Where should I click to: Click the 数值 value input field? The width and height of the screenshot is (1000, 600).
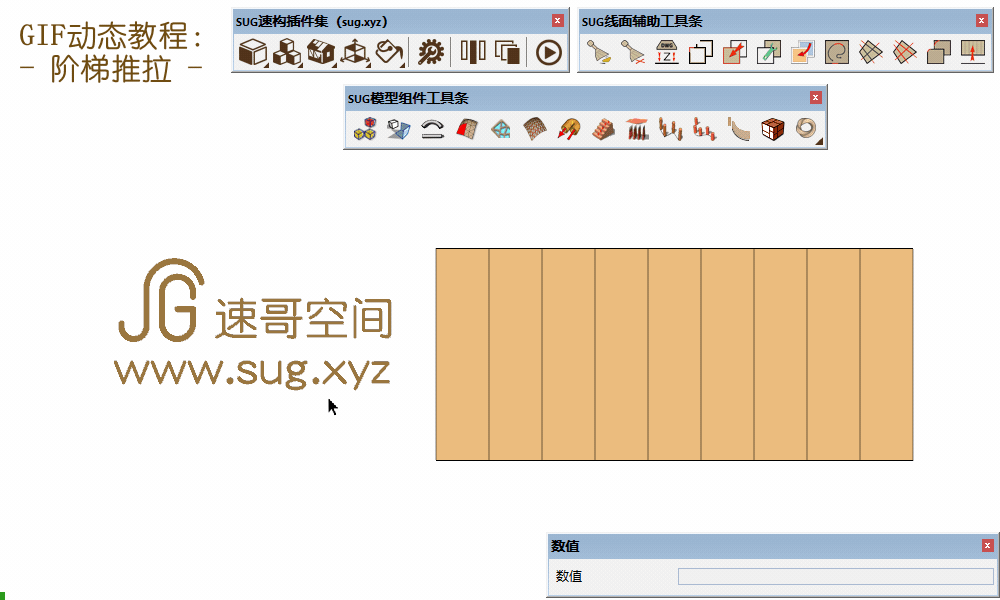(x=835, y=576)
